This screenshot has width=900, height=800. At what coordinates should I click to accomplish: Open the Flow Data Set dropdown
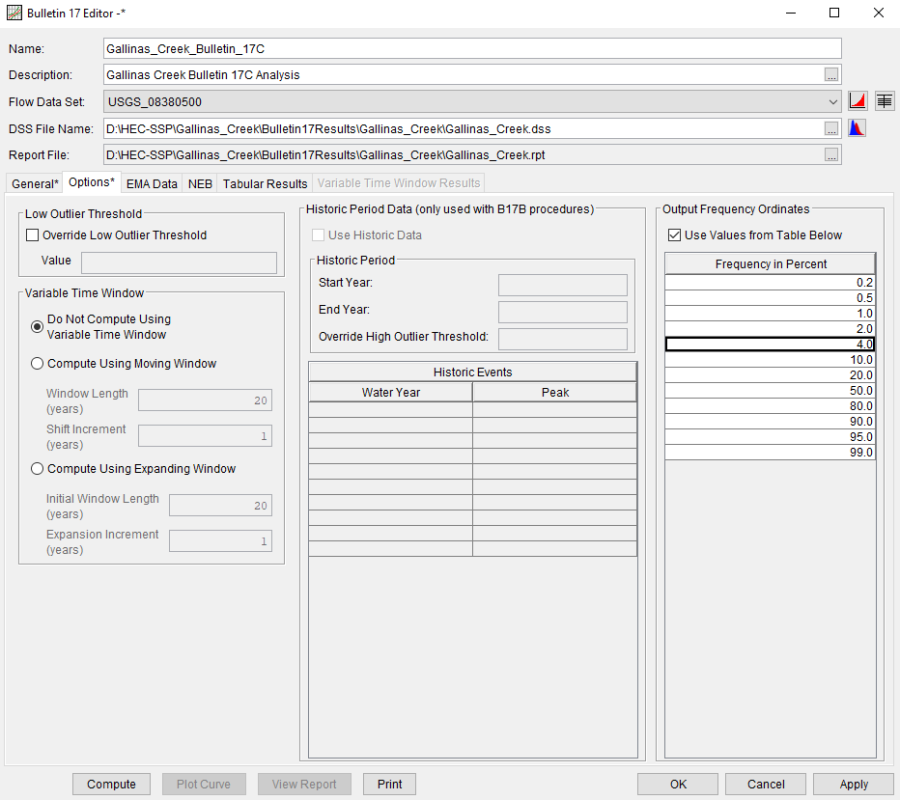tap(833, 101)
